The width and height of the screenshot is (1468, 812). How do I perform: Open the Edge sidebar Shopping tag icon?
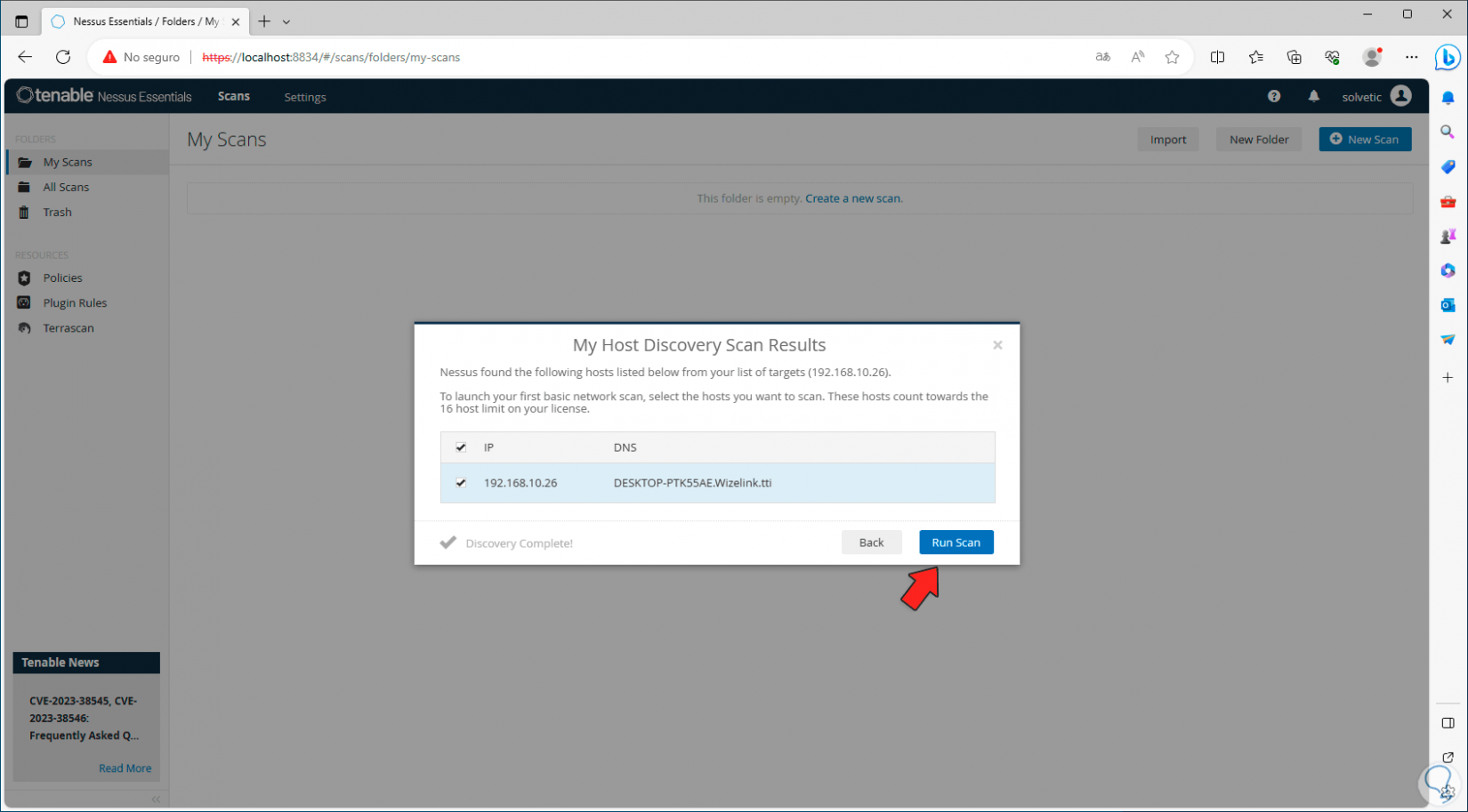(x=1448, y=166)
